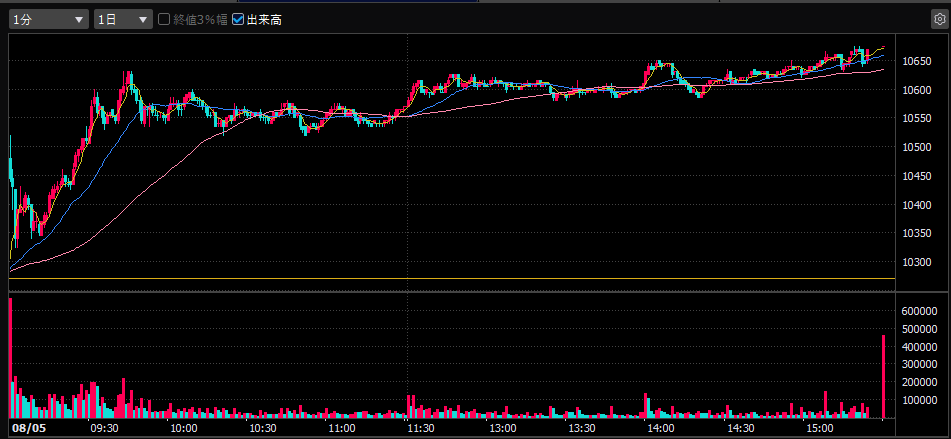This screenshot has height=439, width=951.
Task: Click the large closing volume bar
Action: tap(883, 376)
